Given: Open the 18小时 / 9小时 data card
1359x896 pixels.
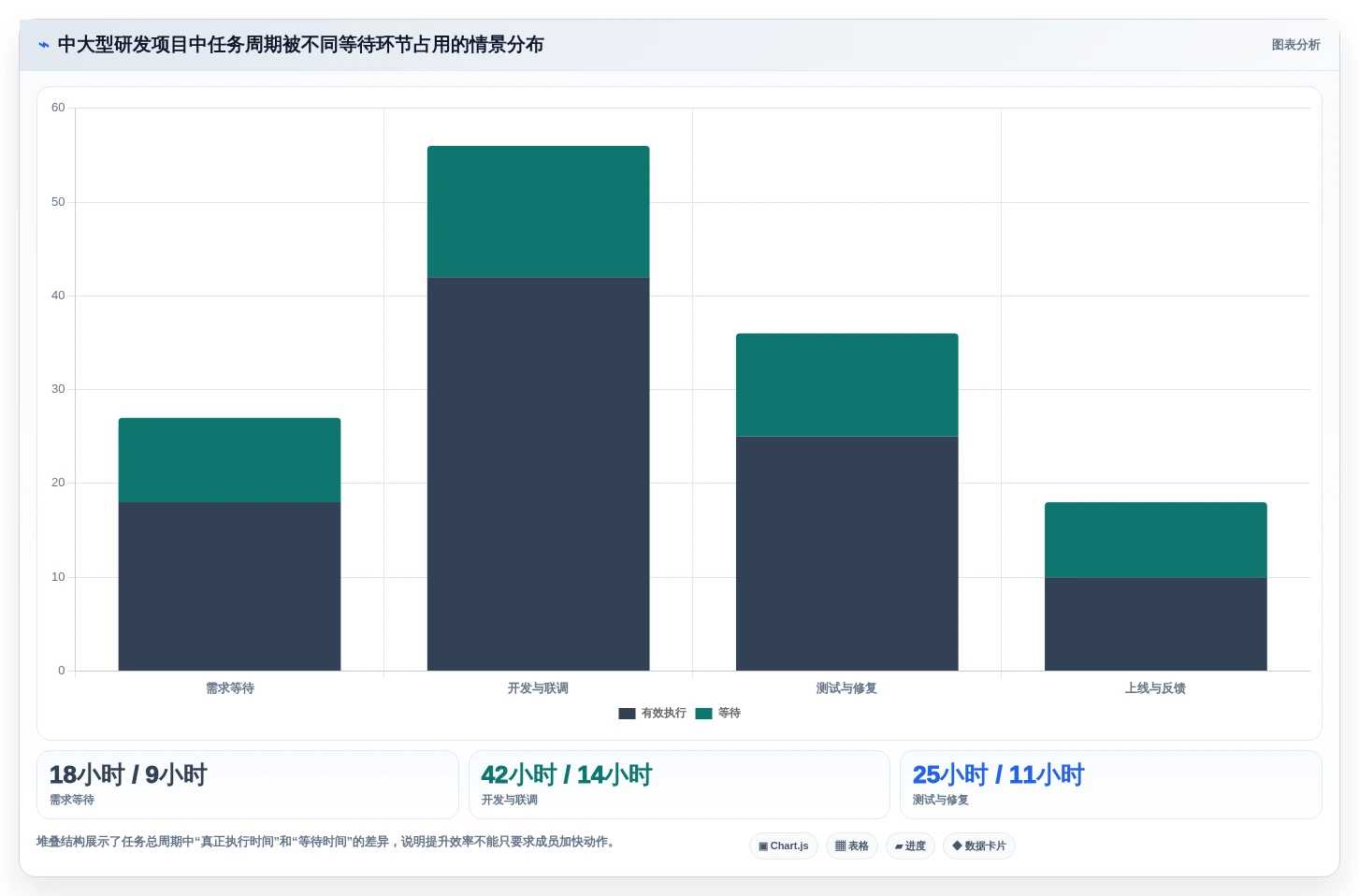Looking at the screenshot, I should [248, 785].
